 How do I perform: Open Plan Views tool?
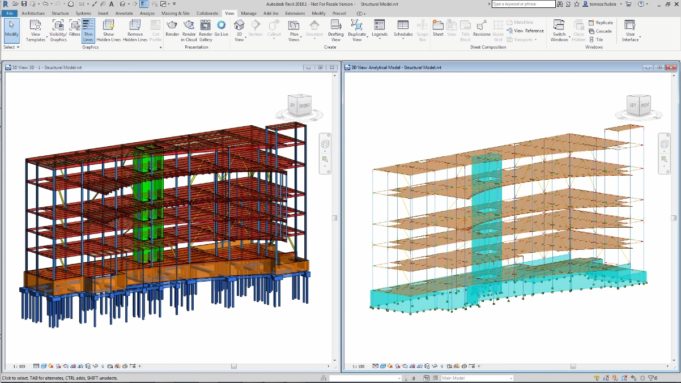pyautogui.click(x=294, y=30)
